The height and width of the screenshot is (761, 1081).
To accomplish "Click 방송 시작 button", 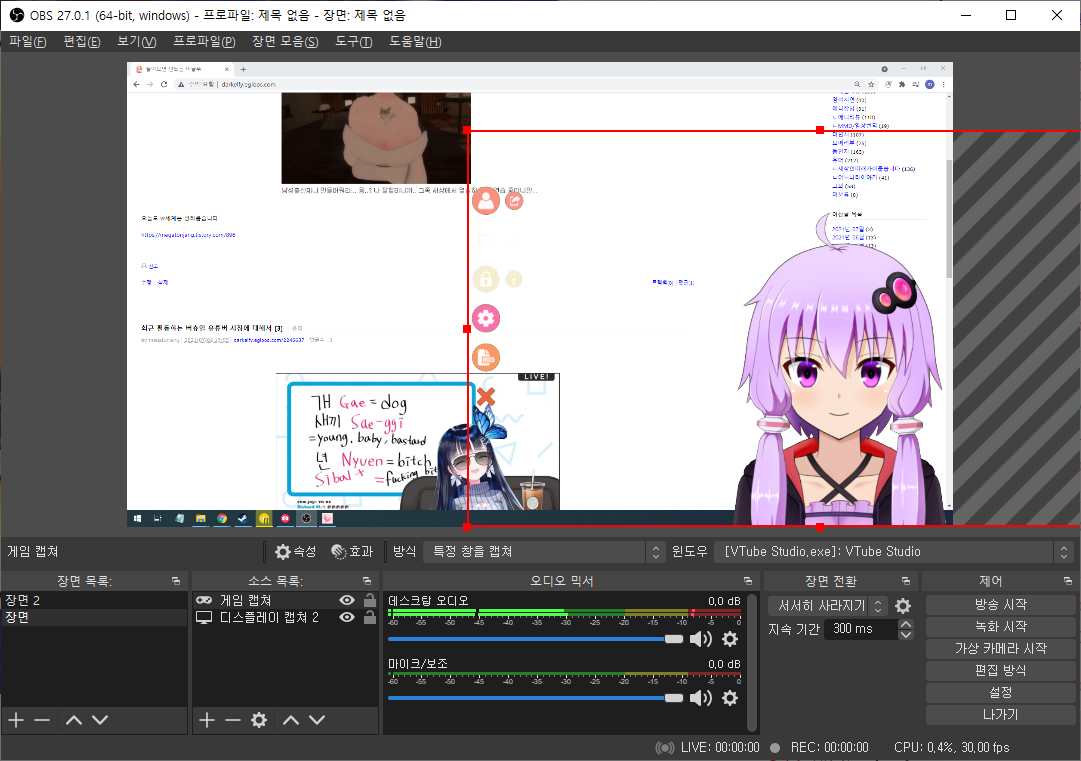I will [x=1000, y=605].
